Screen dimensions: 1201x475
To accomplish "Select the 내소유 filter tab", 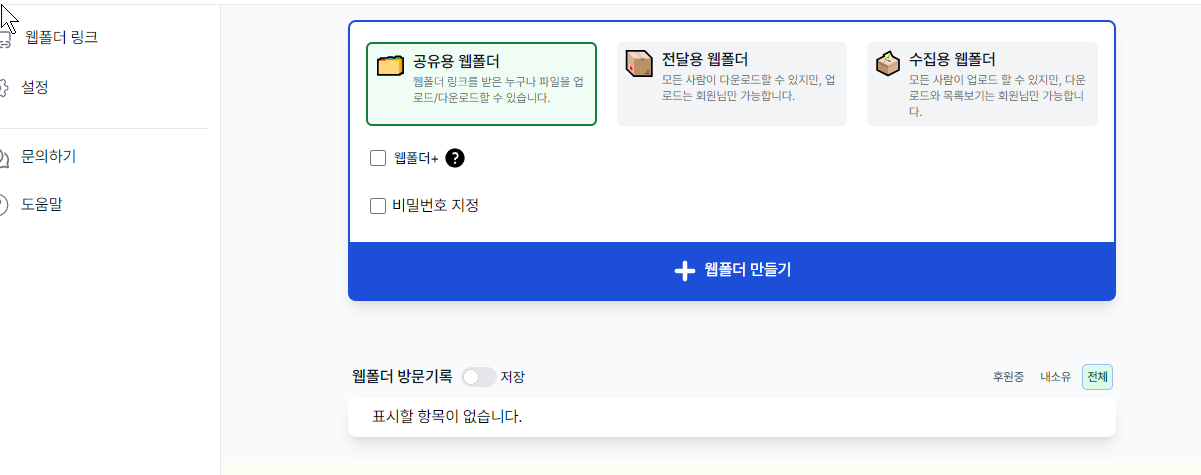I will tap(1055, 377).
